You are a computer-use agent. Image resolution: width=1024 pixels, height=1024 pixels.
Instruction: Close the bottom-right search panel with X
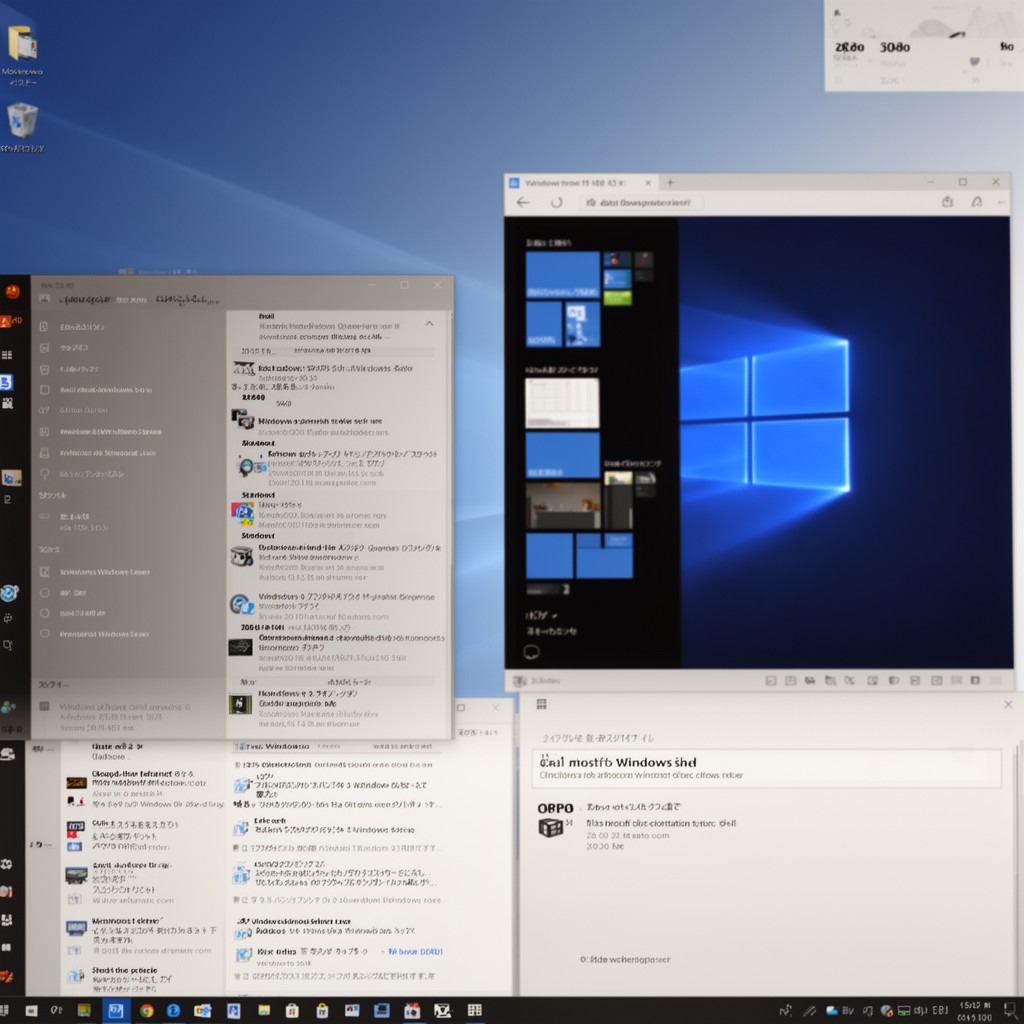1008,705
